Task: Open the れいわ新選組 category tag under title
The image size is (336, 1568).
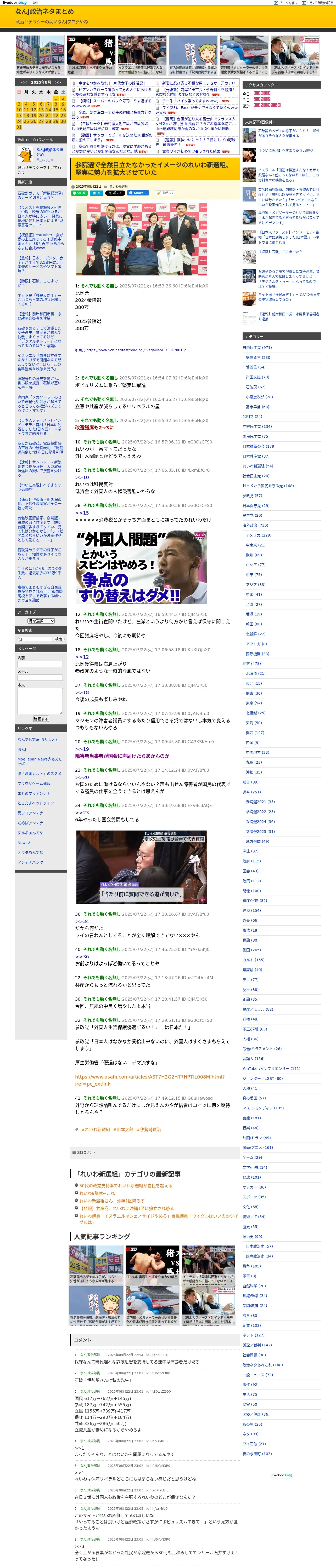Action: pos(119,186)
